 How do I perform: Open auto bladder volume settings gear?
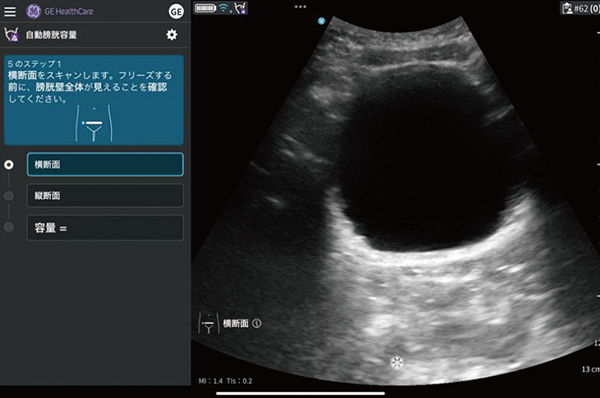pyautogui.click(x=172, y=35)
